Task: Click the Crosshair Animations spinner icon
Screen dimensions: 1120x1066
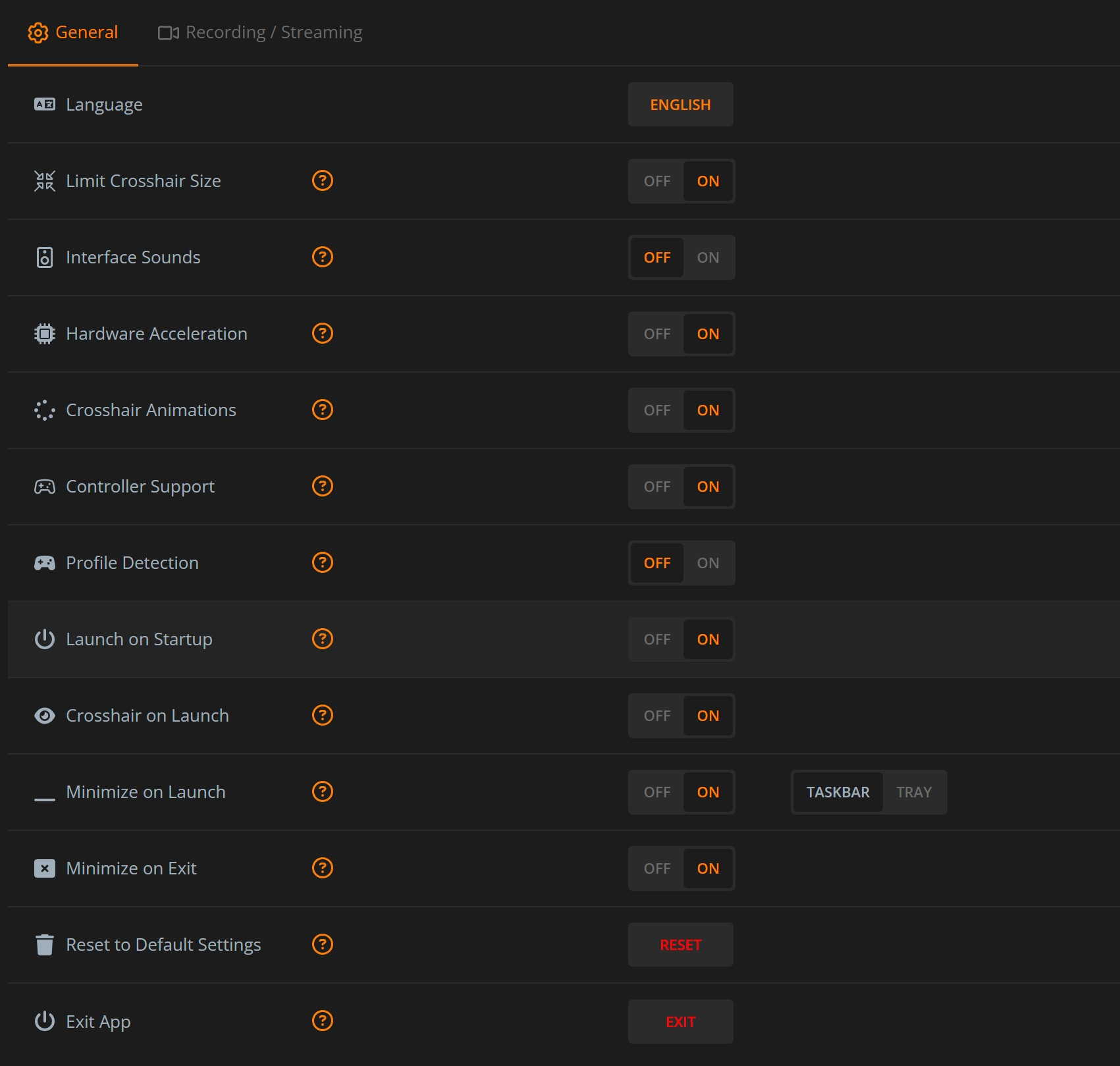Action: point(45,410)
